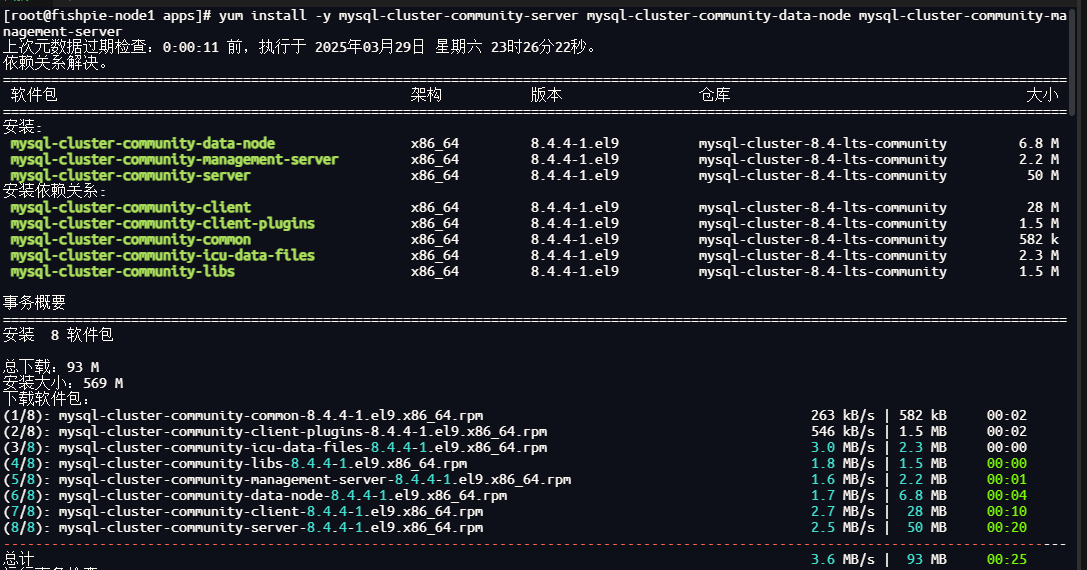Click the (2/8) client-plugins rpm download line
The width and height of the screenshot is (1087, 570).
[x=515, y=431]
